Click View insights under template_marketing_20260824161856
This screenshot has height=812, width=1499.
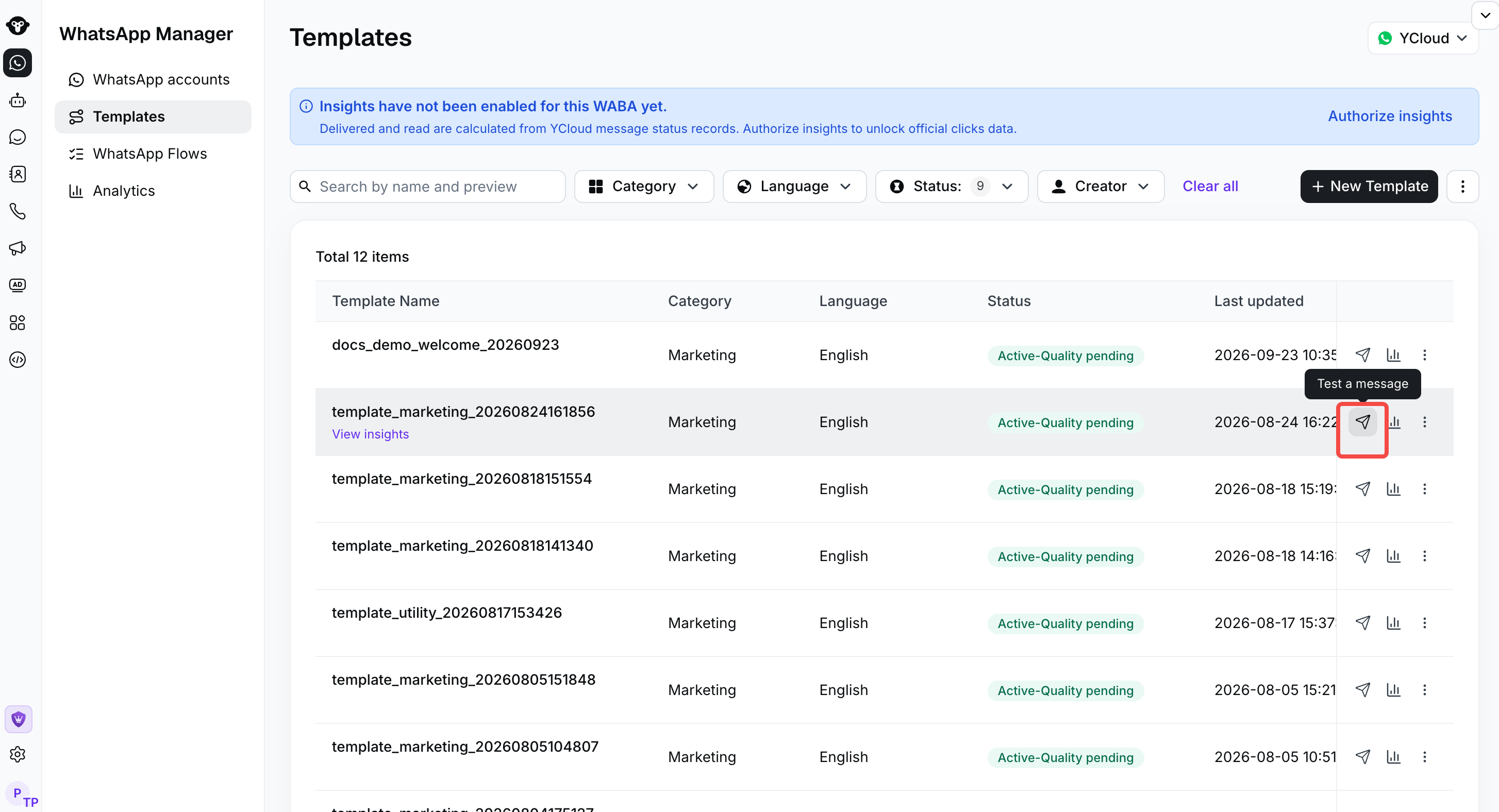[370, 434]
